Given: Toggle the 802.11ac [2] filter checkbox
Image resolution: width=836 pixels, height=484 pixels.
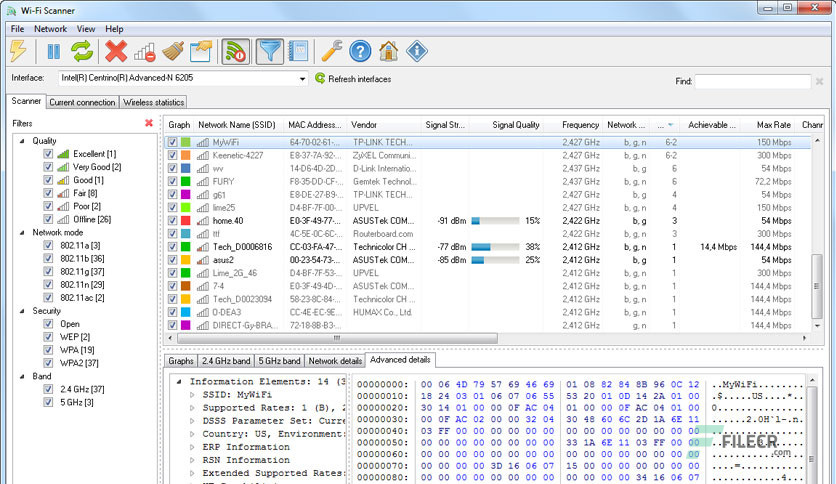Looking at the screenshot, I should click(48, 297).
